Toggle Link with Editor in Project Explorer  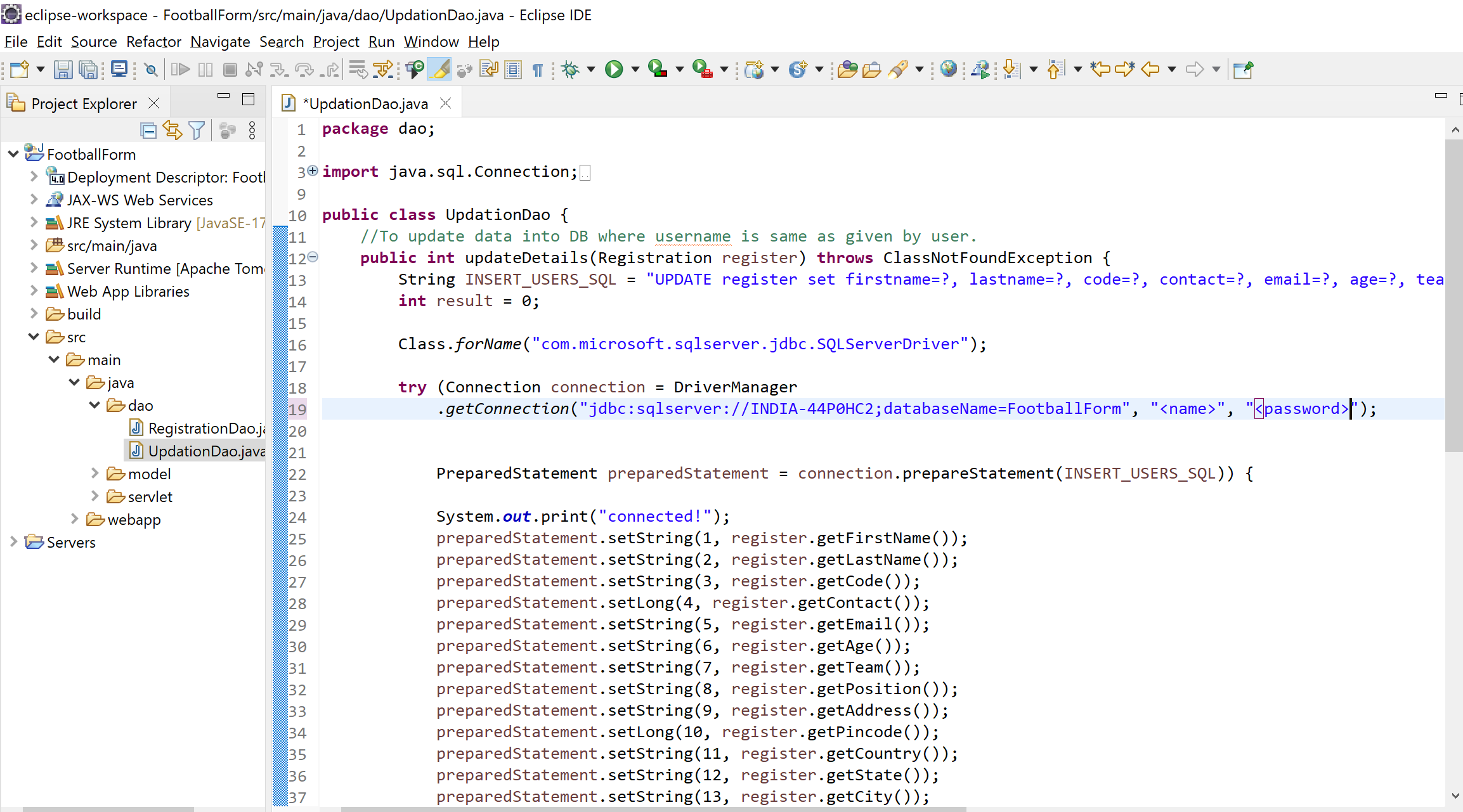pyautogui.click(x=172, y=130)
